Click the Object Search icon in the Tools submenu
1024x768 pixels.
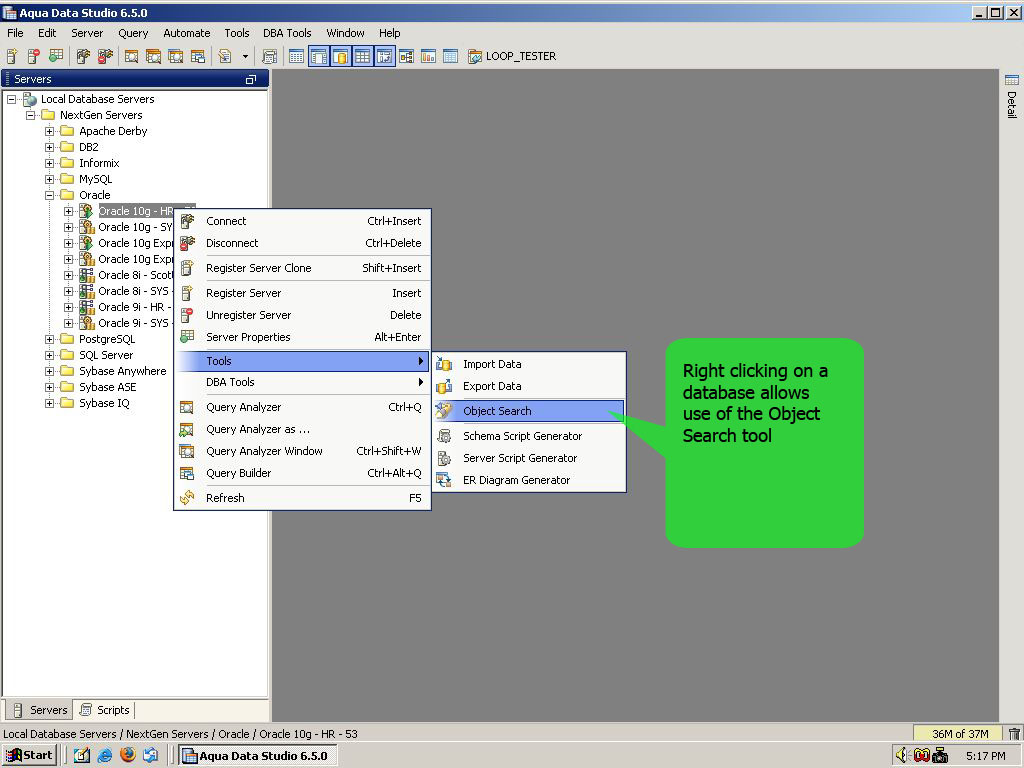[444, 411]
